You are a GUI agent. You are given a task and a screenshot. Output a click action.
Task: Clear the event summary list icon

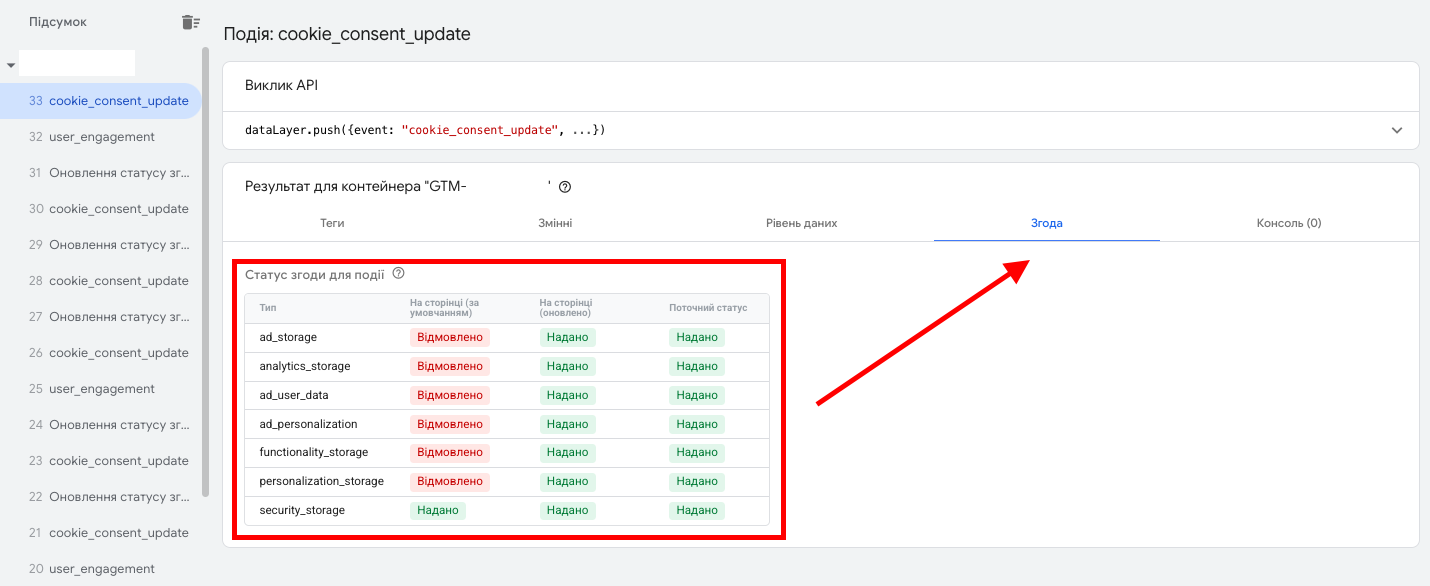(x=191, y=22)
